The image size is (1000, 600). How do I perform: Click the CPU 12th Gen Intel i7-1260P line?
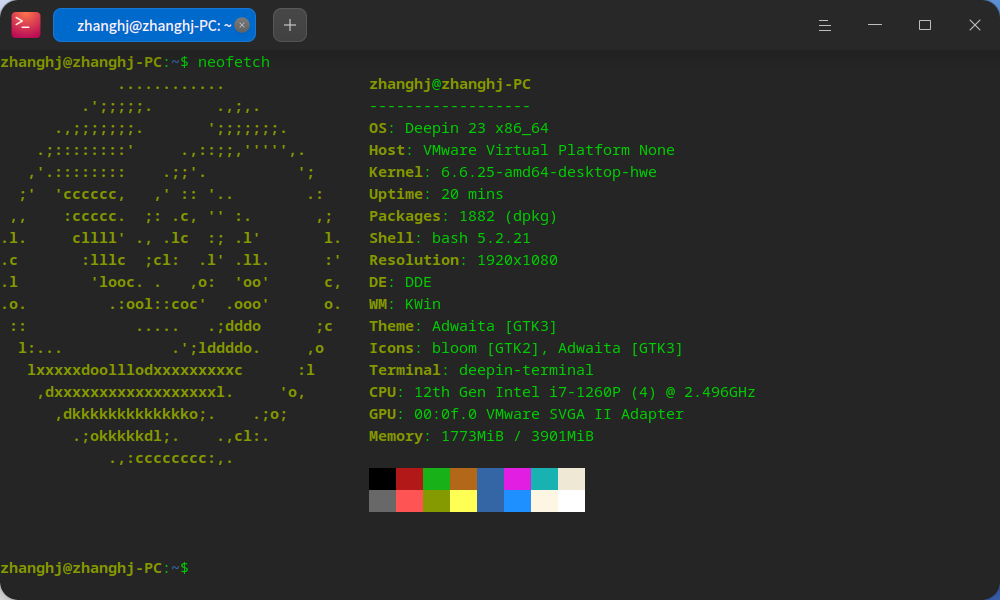[562, 392]
